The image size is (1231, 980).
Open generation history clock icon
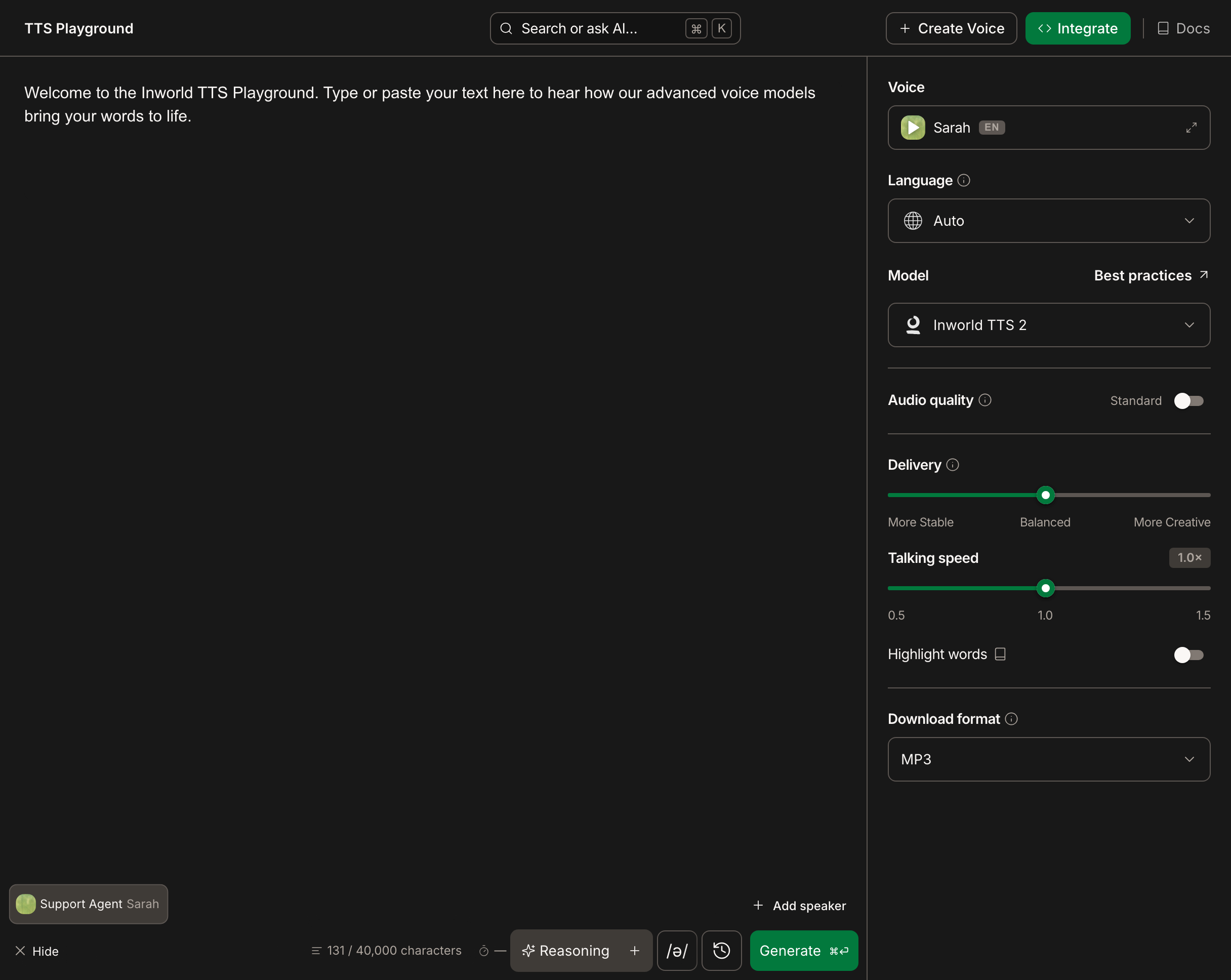pyautogui.click(x=722, y=950)
